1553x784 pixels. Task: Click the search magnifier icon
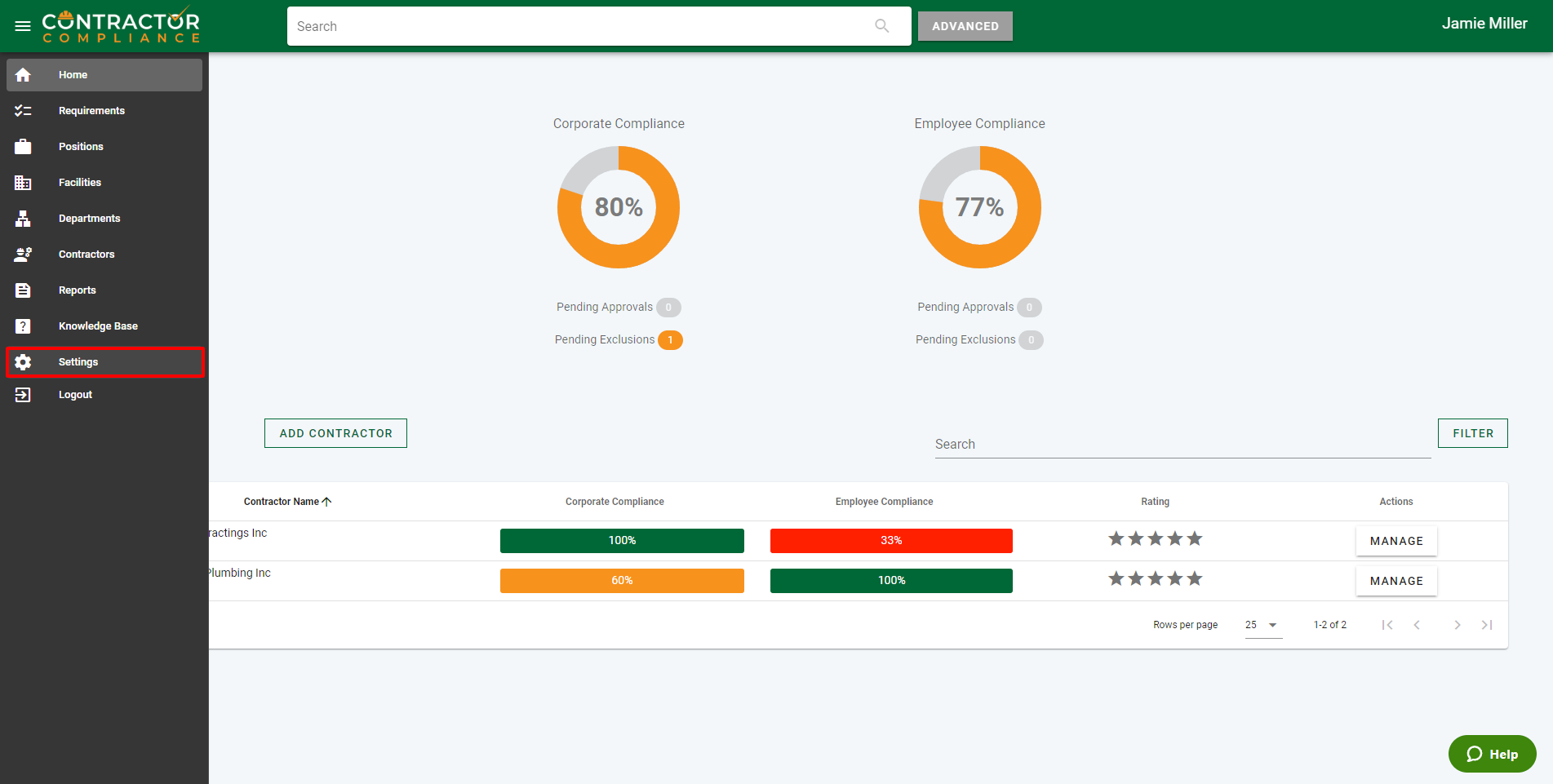[881, 26]
